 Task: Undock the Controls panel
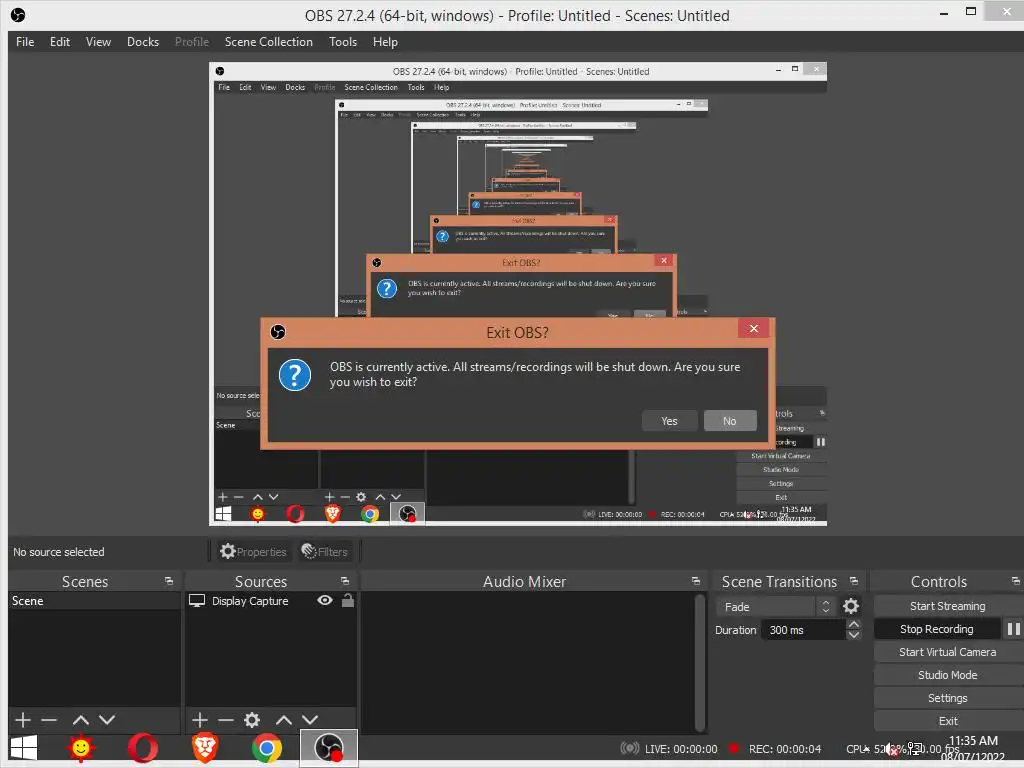coord(1016,581)
